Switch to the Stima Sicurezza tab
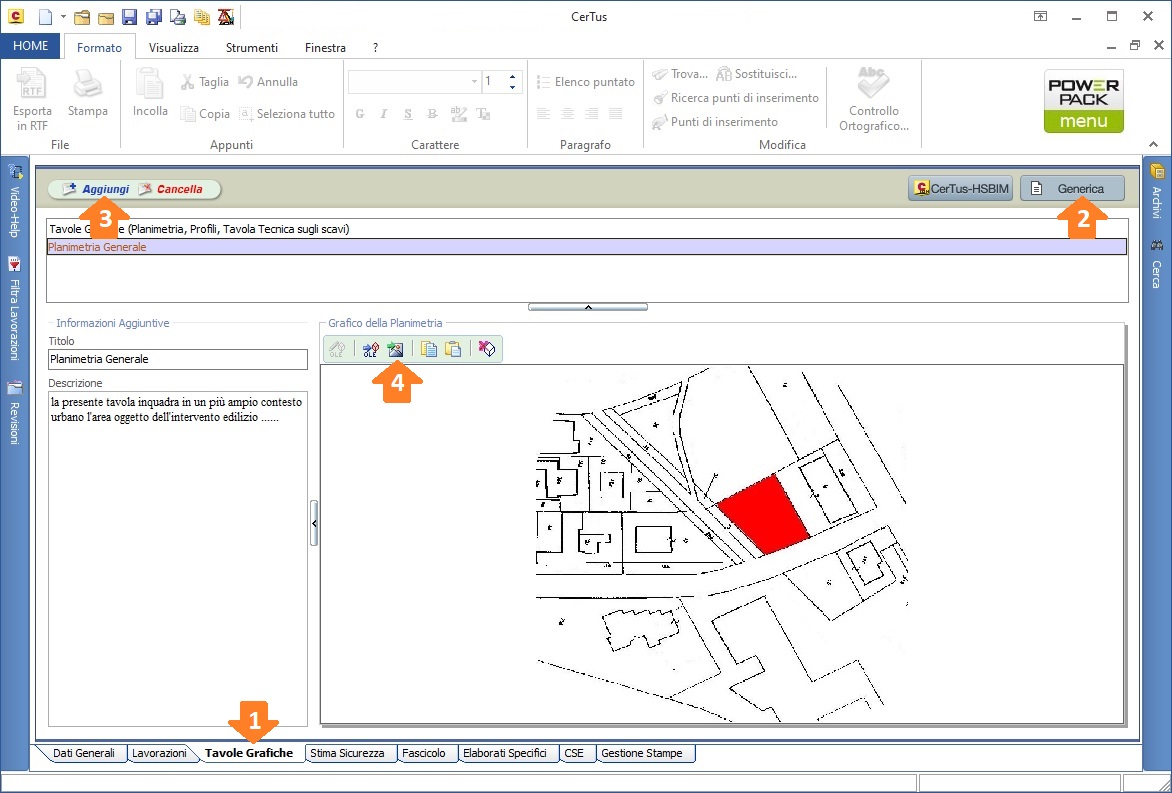 347,753
